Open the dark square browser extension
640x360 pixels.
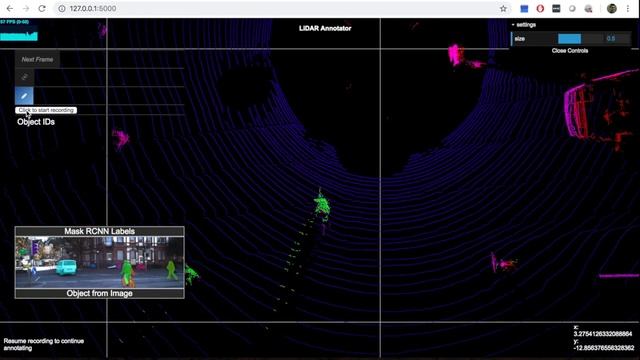point(556,9)
